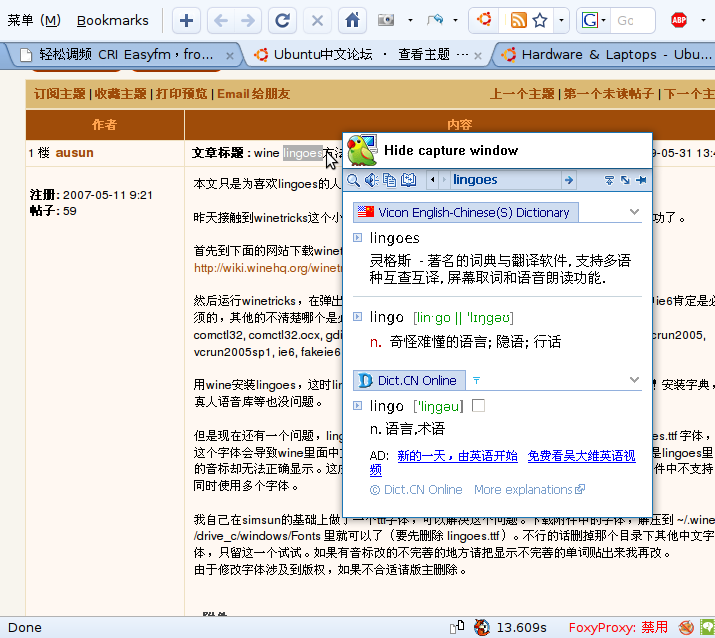Open the camera tool dropdown arrow
Image resolution: width=715 pixels, height=638 pixels.
click(x=410, y=21)
